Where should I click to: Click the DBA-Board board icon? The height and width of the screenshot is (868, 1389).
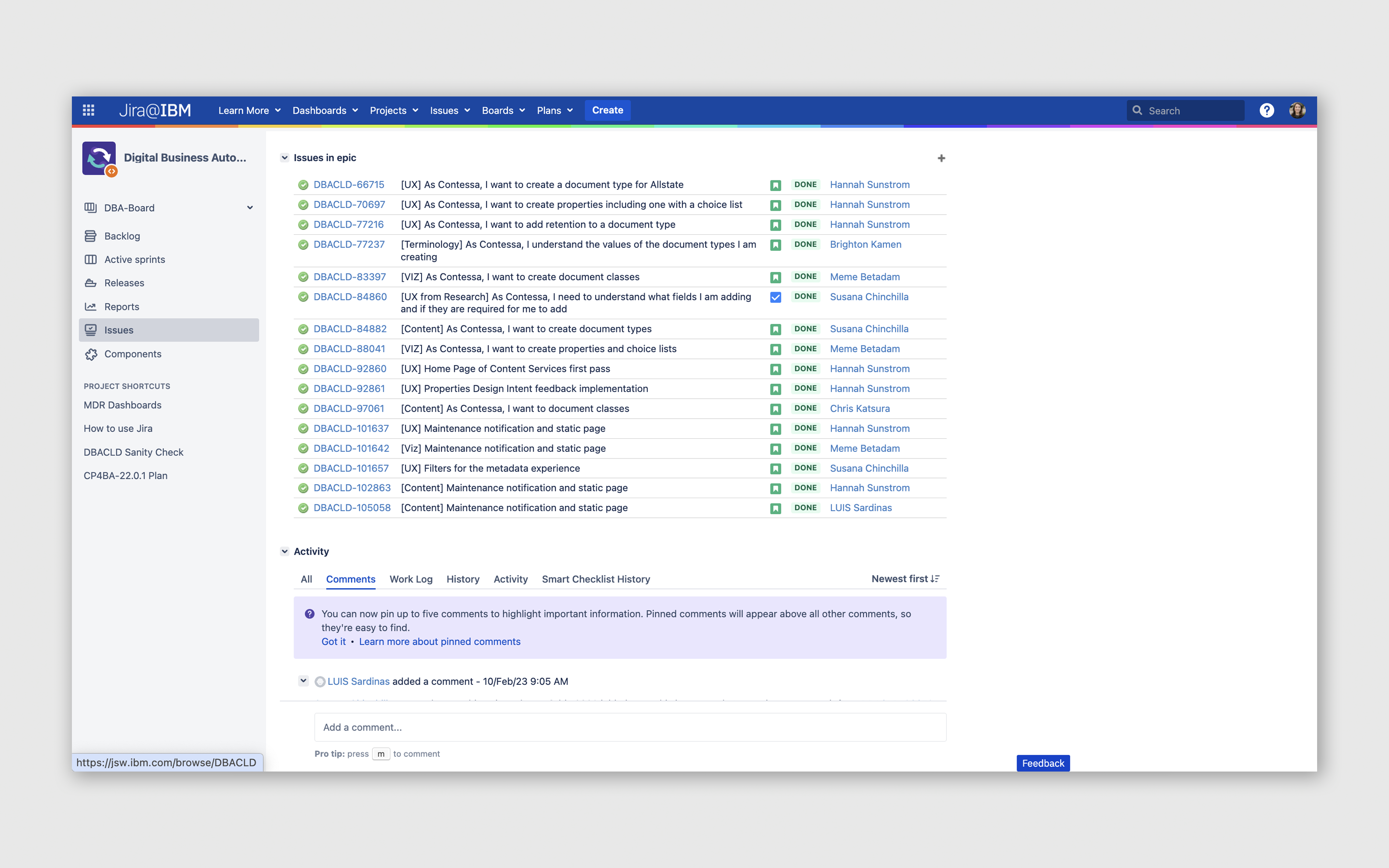click(x=90, y=208)
